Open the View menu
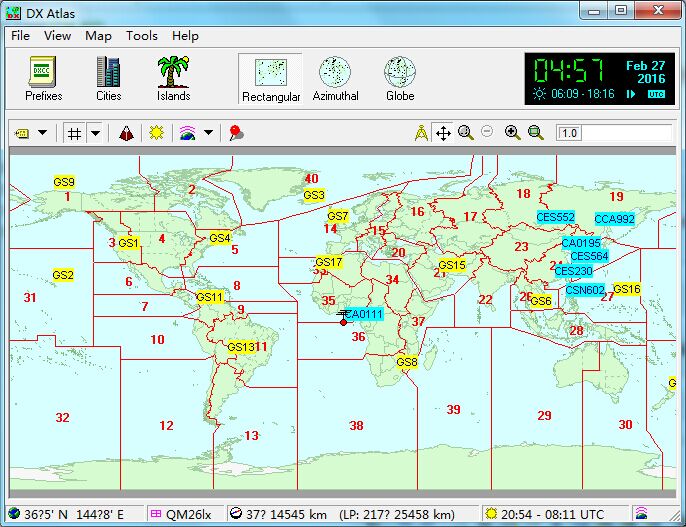 pos(57,36)
